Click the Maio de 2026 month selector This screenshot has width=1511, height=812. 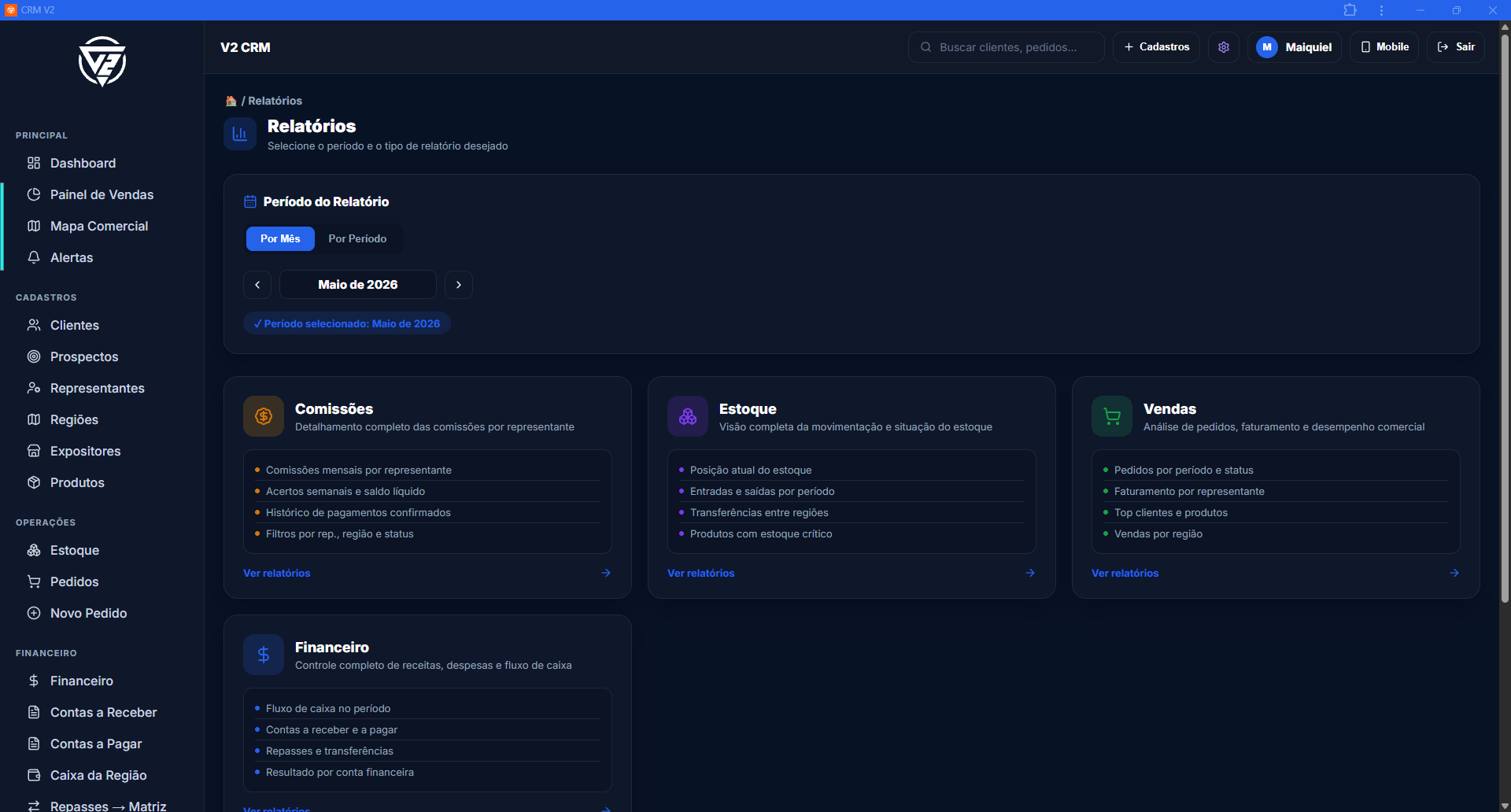[x=358, y=285]
